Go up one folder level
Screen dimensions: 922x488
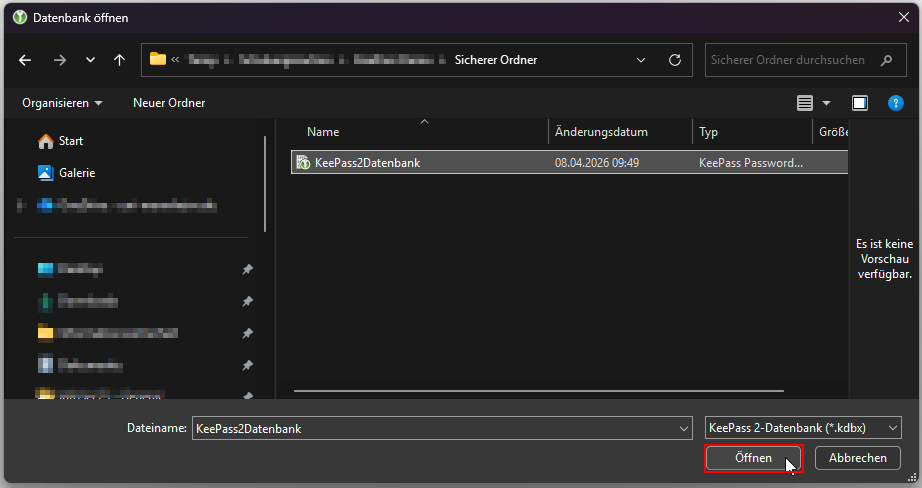(119, 60)
